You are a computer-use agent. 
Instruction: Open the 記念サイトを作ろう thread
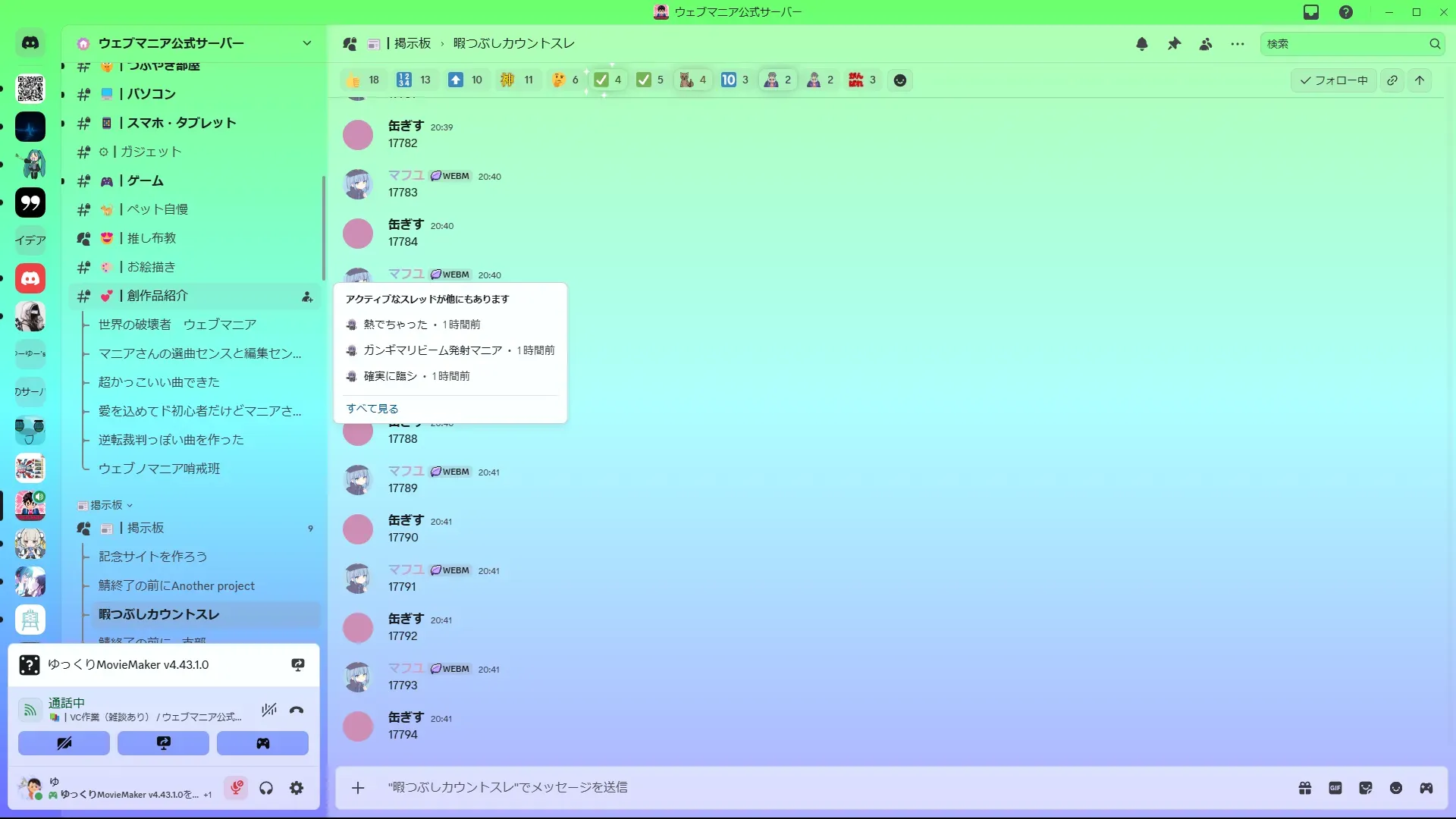152,557
